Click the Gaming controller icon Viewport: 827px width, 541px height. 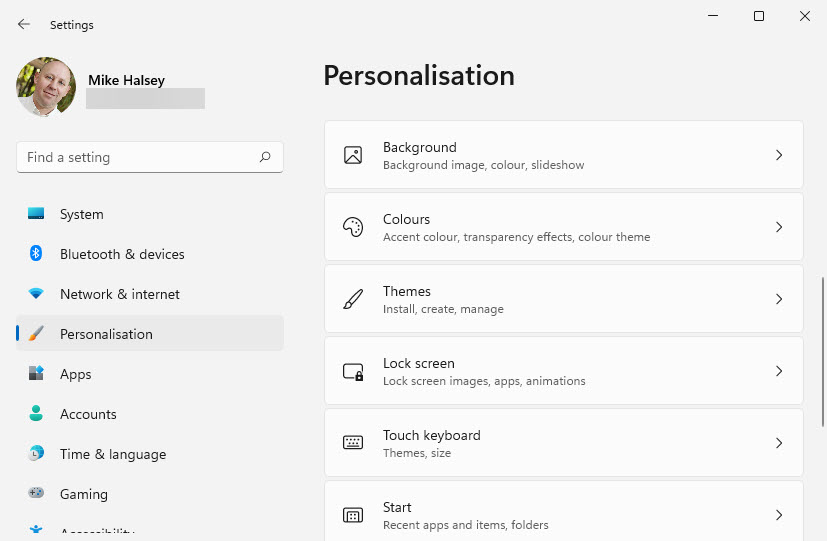36,494
